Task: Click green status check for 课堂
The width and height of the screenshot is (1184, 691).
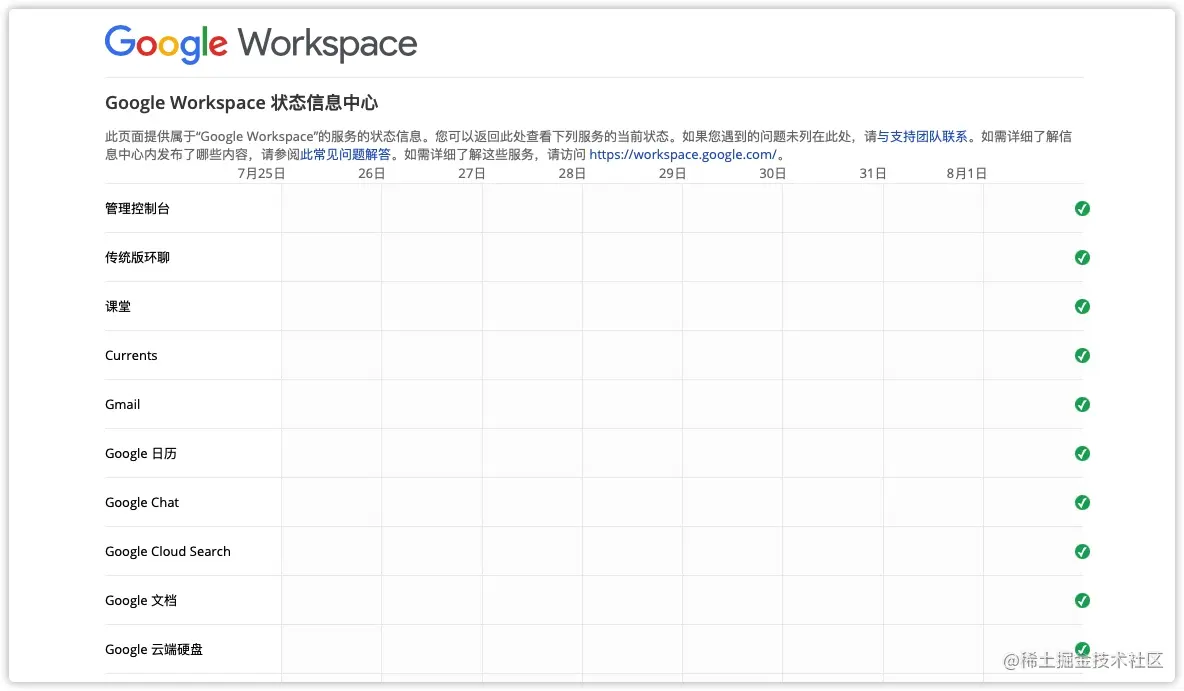Action: click(1082, 307)
